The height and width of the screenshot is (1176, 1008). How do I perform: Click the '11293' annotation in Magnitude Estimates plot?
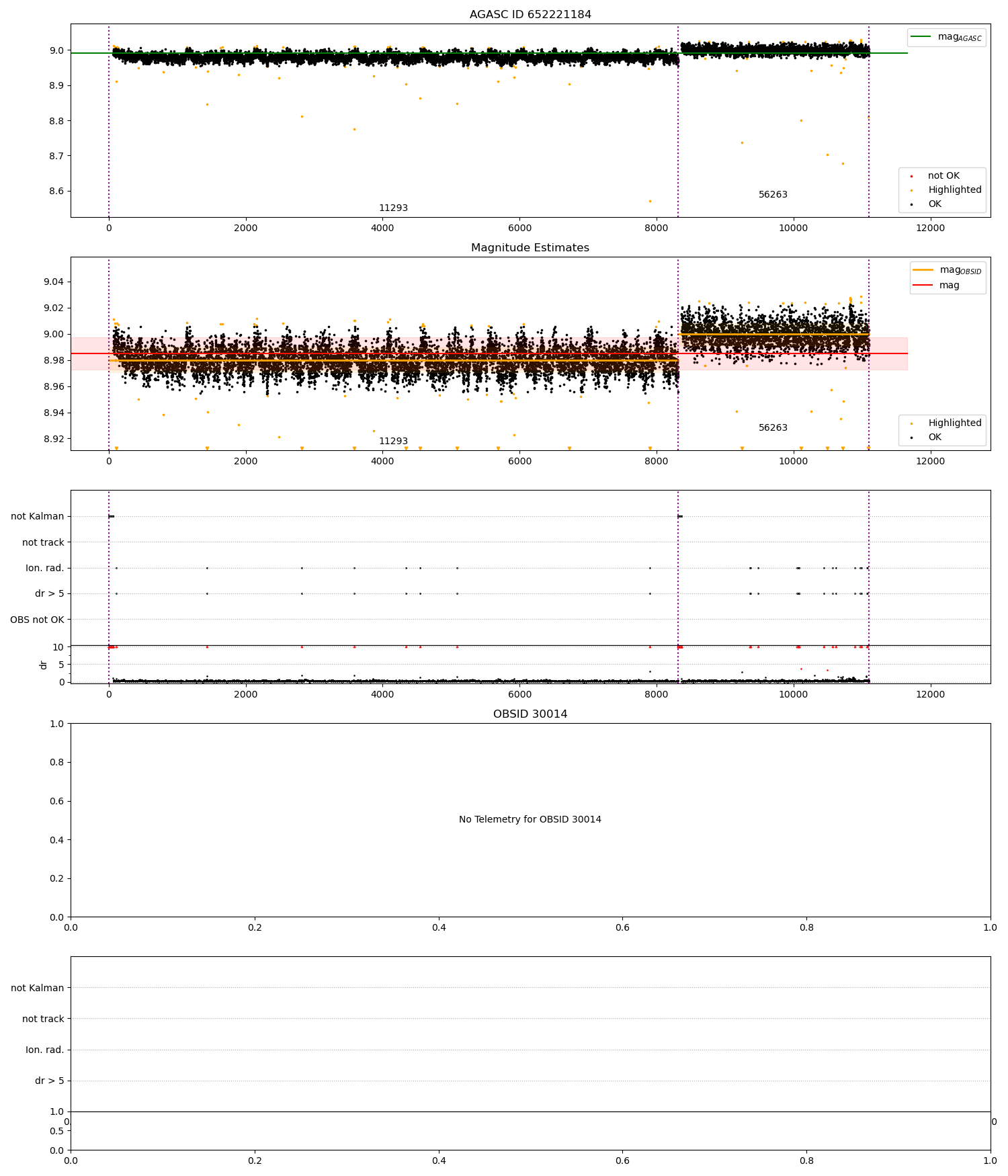pyautogui.click(x=393, y=442)
